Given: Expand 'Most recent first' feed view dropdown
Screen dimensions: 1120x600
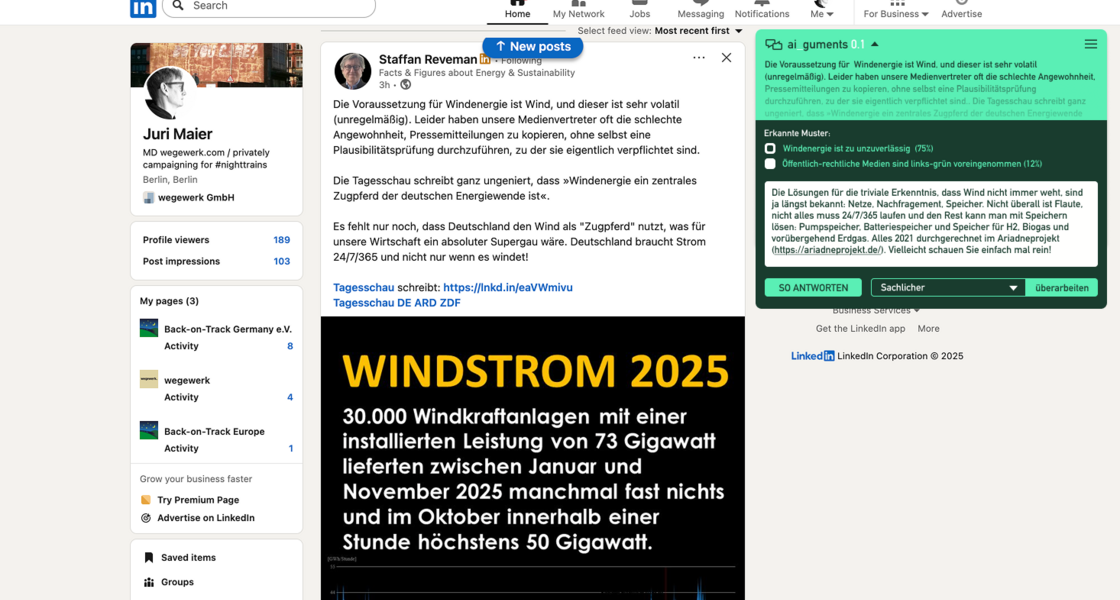Looking at the screenshot, I should 698,31.
